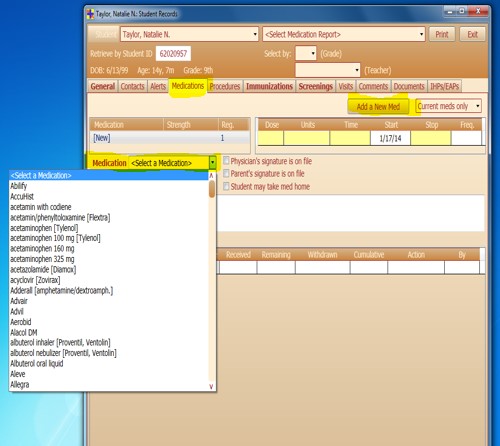
Task: Choose Advair from medication list
Action: point(109,301)
